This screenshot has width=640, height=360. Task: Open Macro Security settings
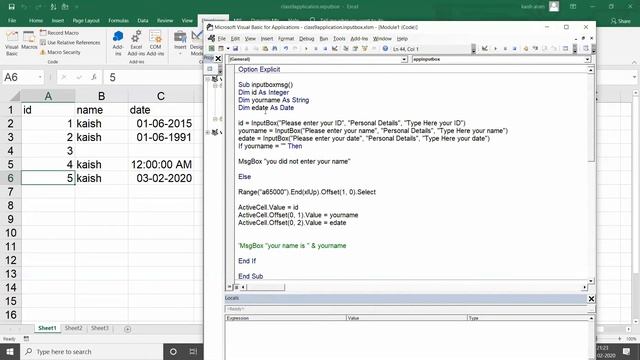point(60,52)
